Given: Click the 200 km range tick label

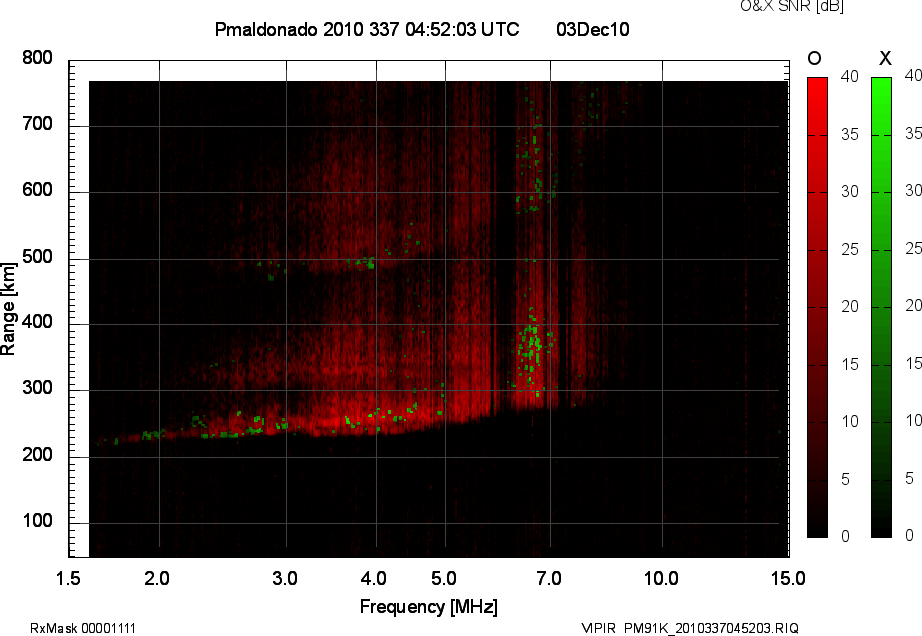Looking at the screenshot, I should coord(37,454).
